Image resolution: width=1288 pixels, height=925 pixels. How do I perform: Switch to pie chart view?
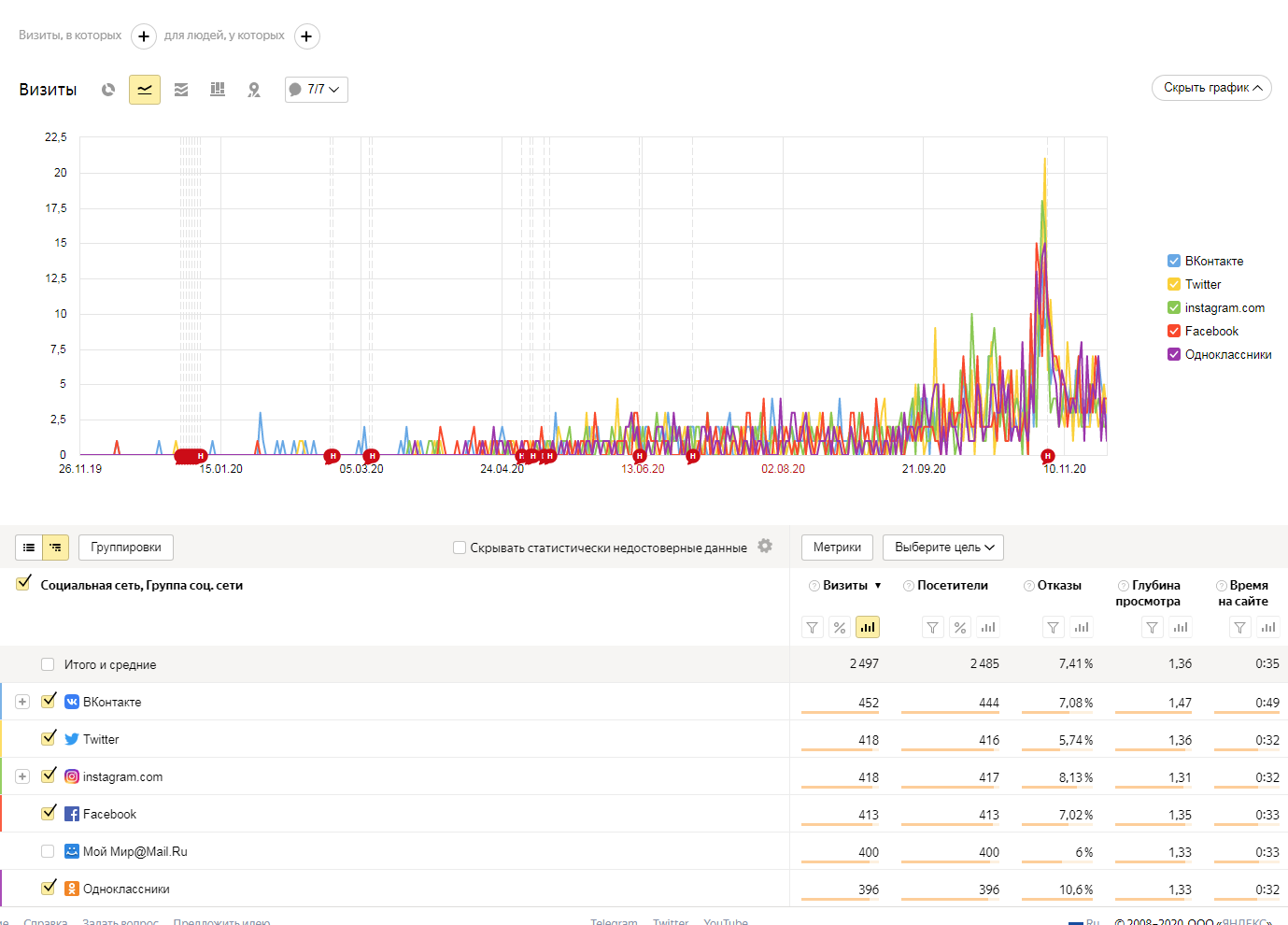click(x=108, y=90)
